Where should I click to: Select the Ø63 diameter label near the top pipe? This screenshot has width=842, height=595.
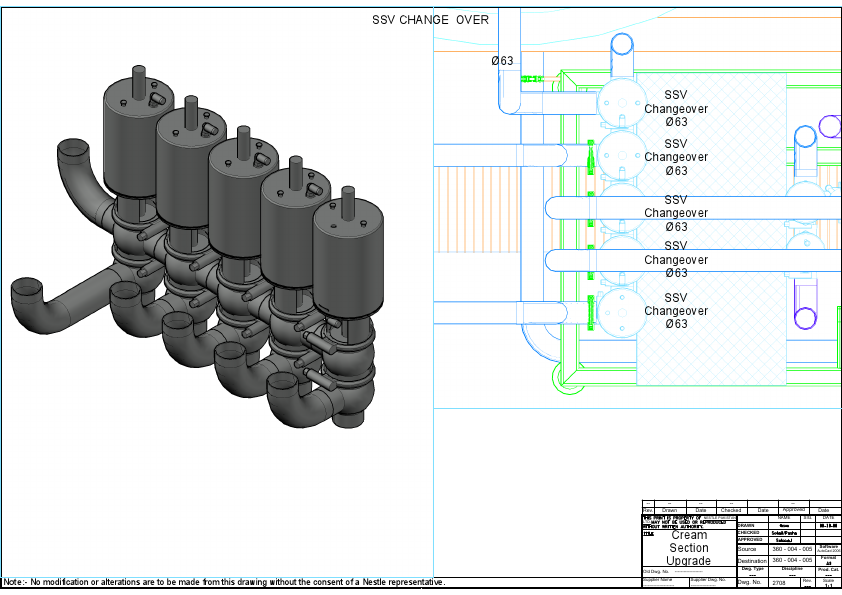500,61
